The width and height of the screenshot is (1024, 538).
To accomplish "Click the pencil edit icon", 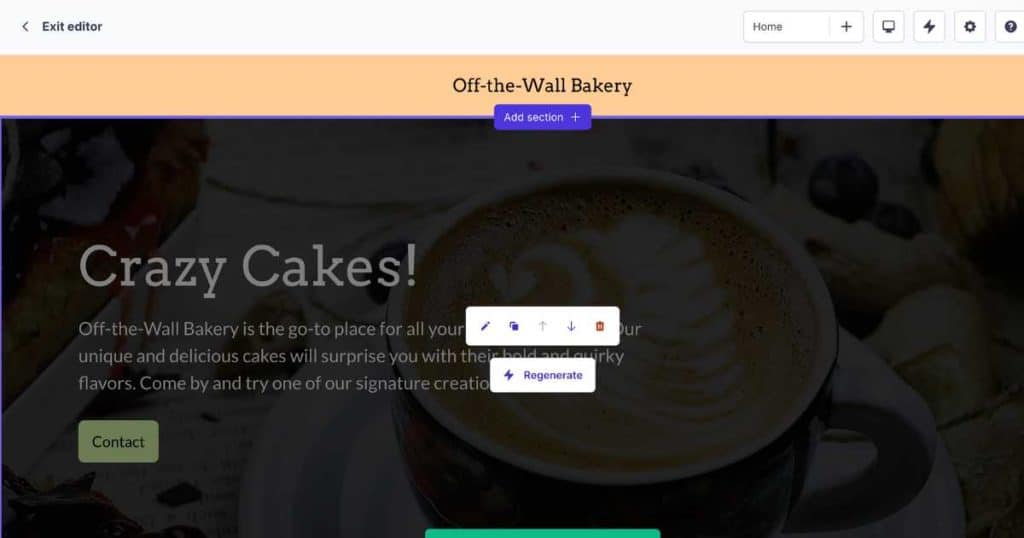I will point(485,326).
